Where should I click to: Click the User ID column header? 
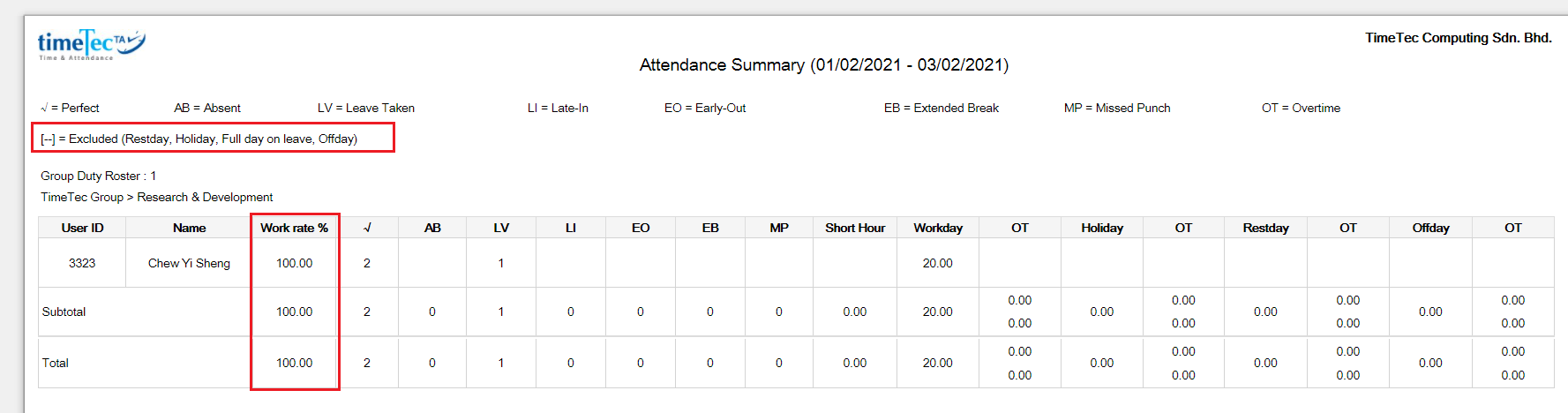point(82,228)
